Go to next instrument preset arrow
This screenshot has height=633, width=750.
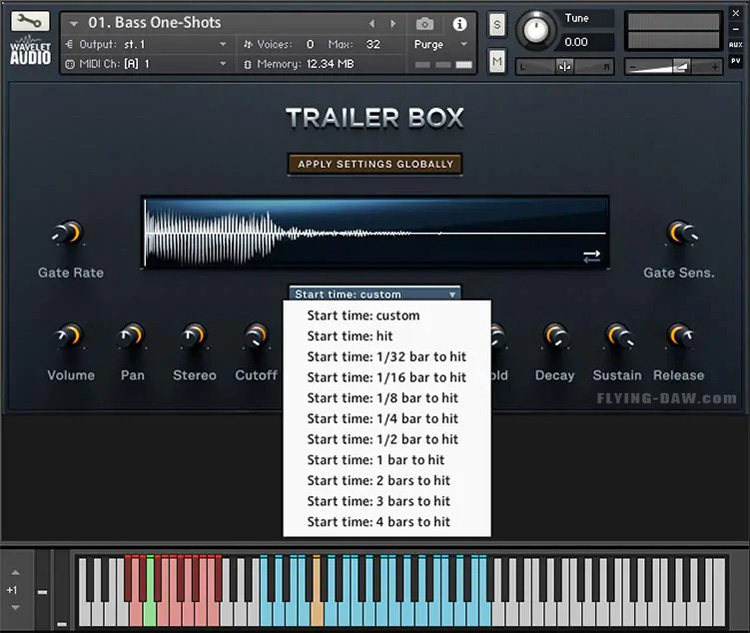tap(393, 23)
